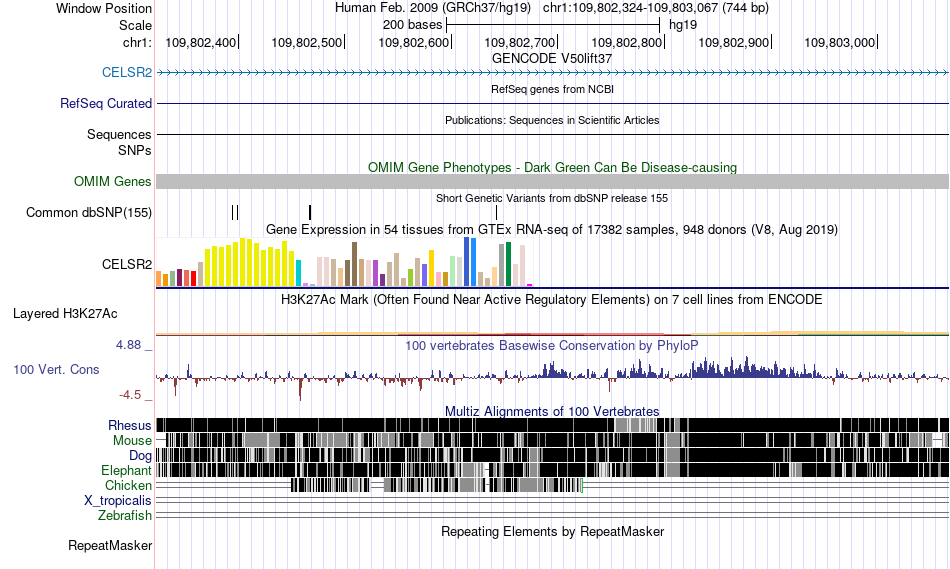Click the Chicken alignment row label
The height and width of the screenshot is (569, 950).
[x=128, y=485]
